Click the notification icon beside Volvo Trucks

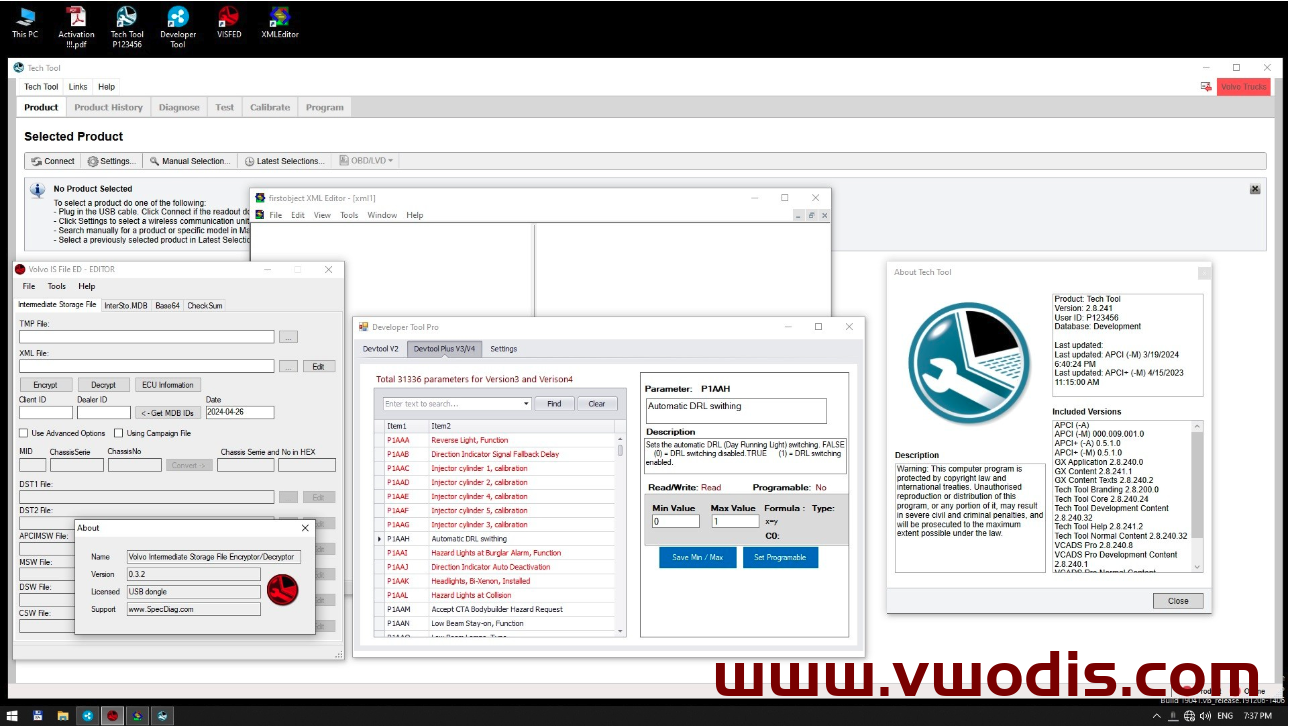[1206, 87]
